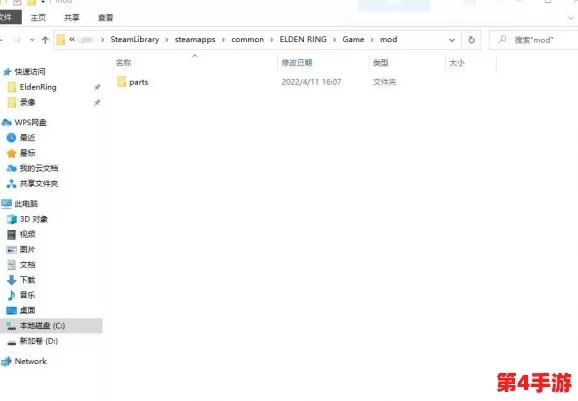Viewport: 578px width, 401px height.
Task: Refresh the mod folder view
Action: [x=471, y=40]
